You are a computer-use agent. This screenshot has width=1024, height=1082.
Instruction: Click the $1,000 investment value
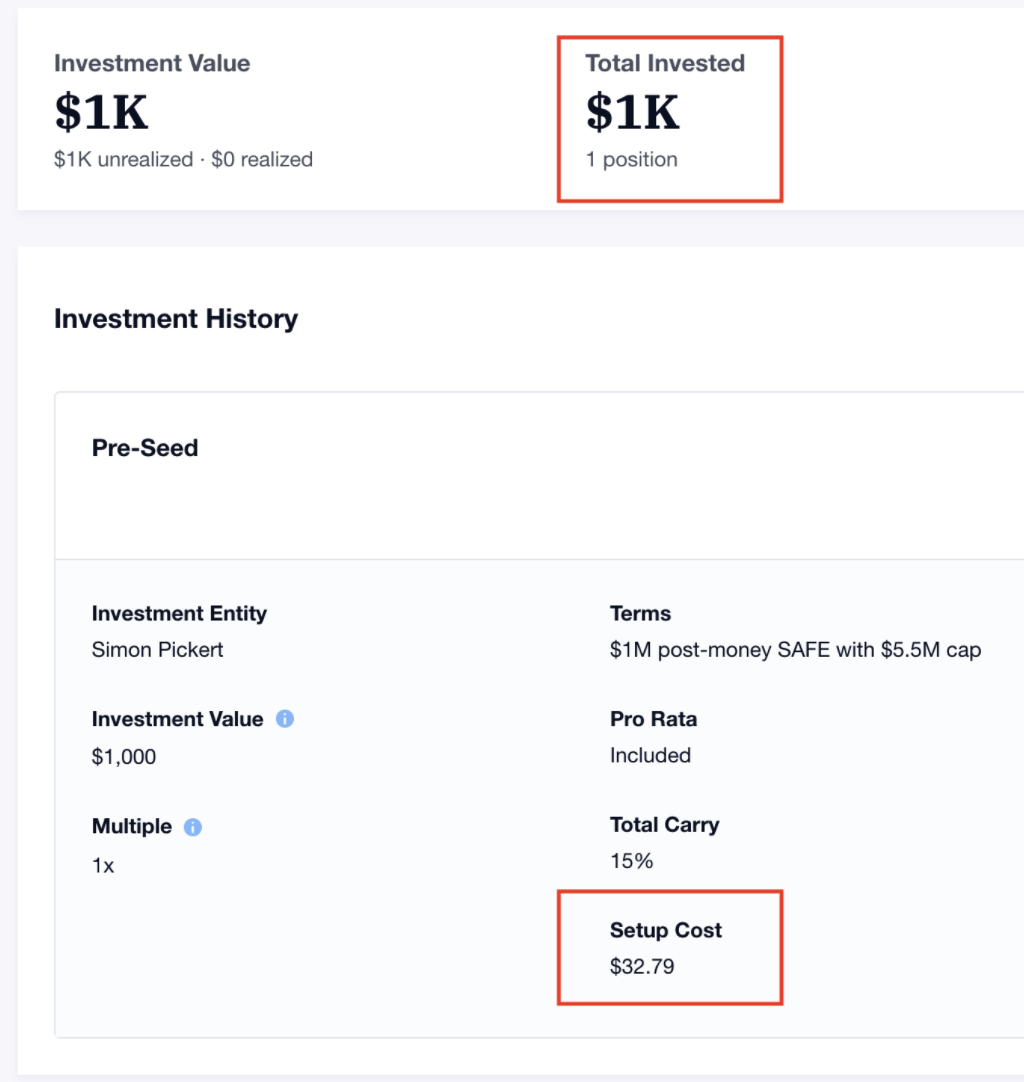coord(124,757)
